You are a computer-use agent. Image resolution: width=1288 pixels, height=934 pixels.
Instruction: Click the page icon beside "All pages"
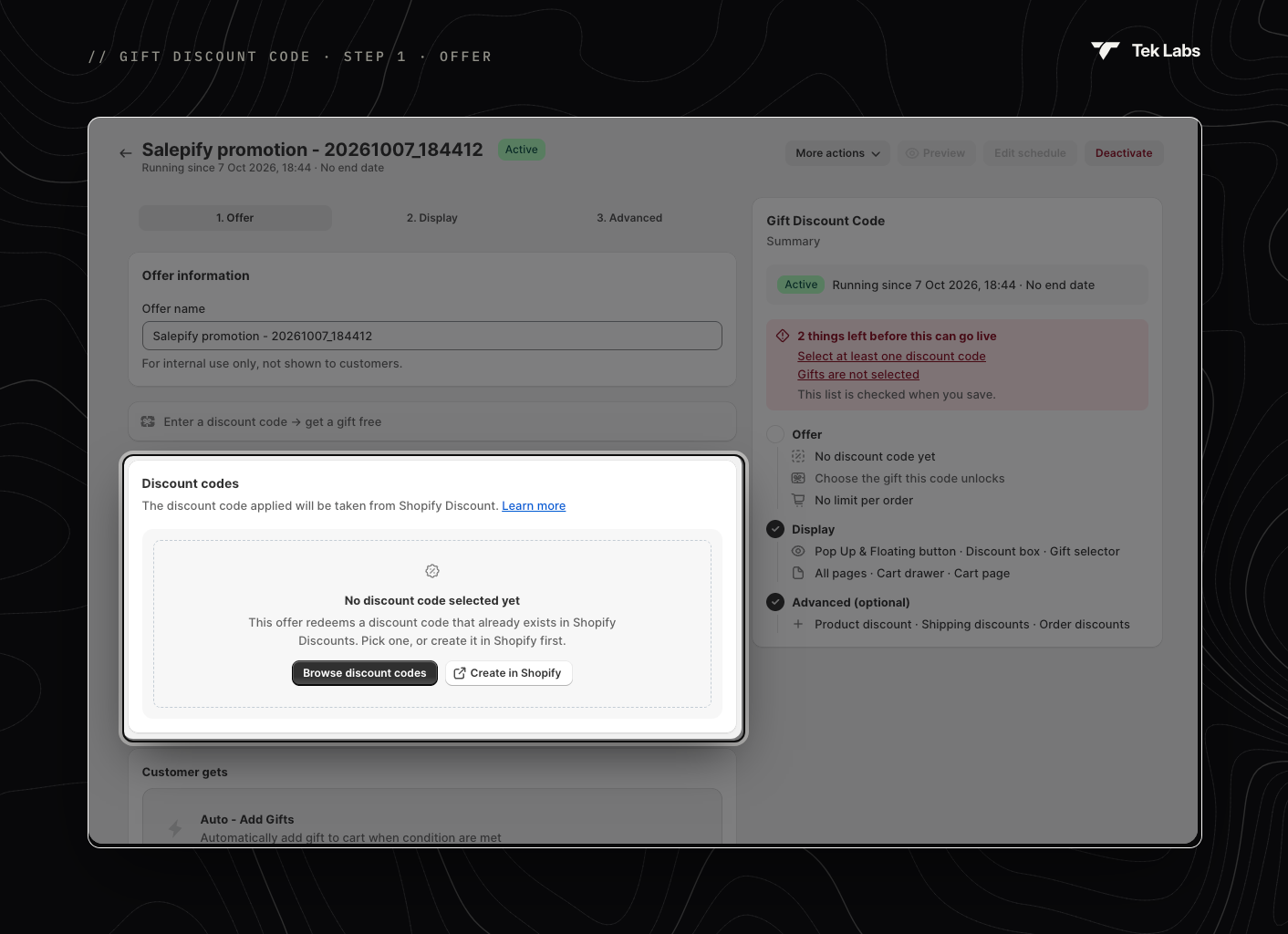[798, 573]
